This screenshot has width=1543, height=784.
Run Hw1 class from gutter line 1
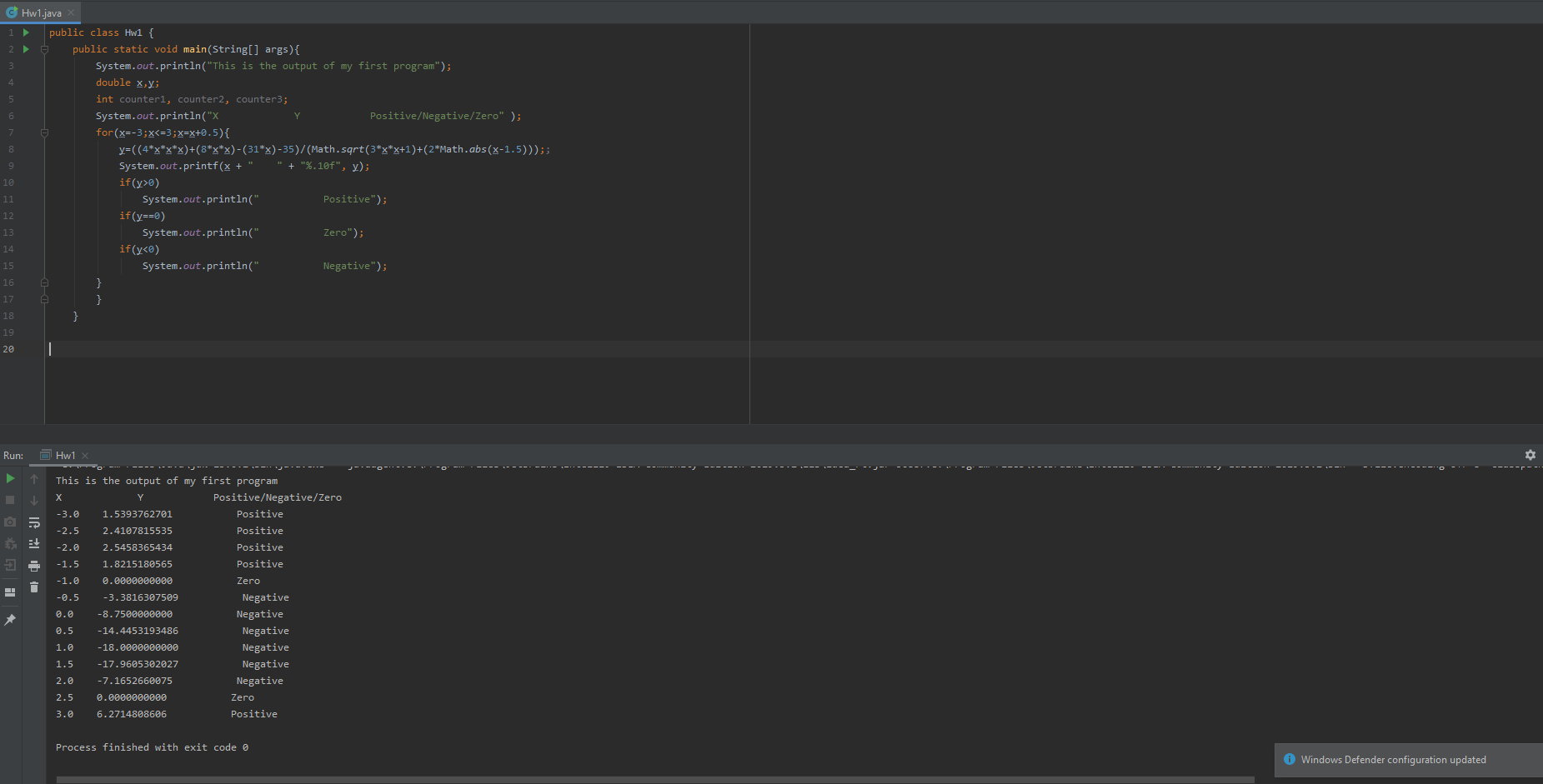tap(25, 32)
